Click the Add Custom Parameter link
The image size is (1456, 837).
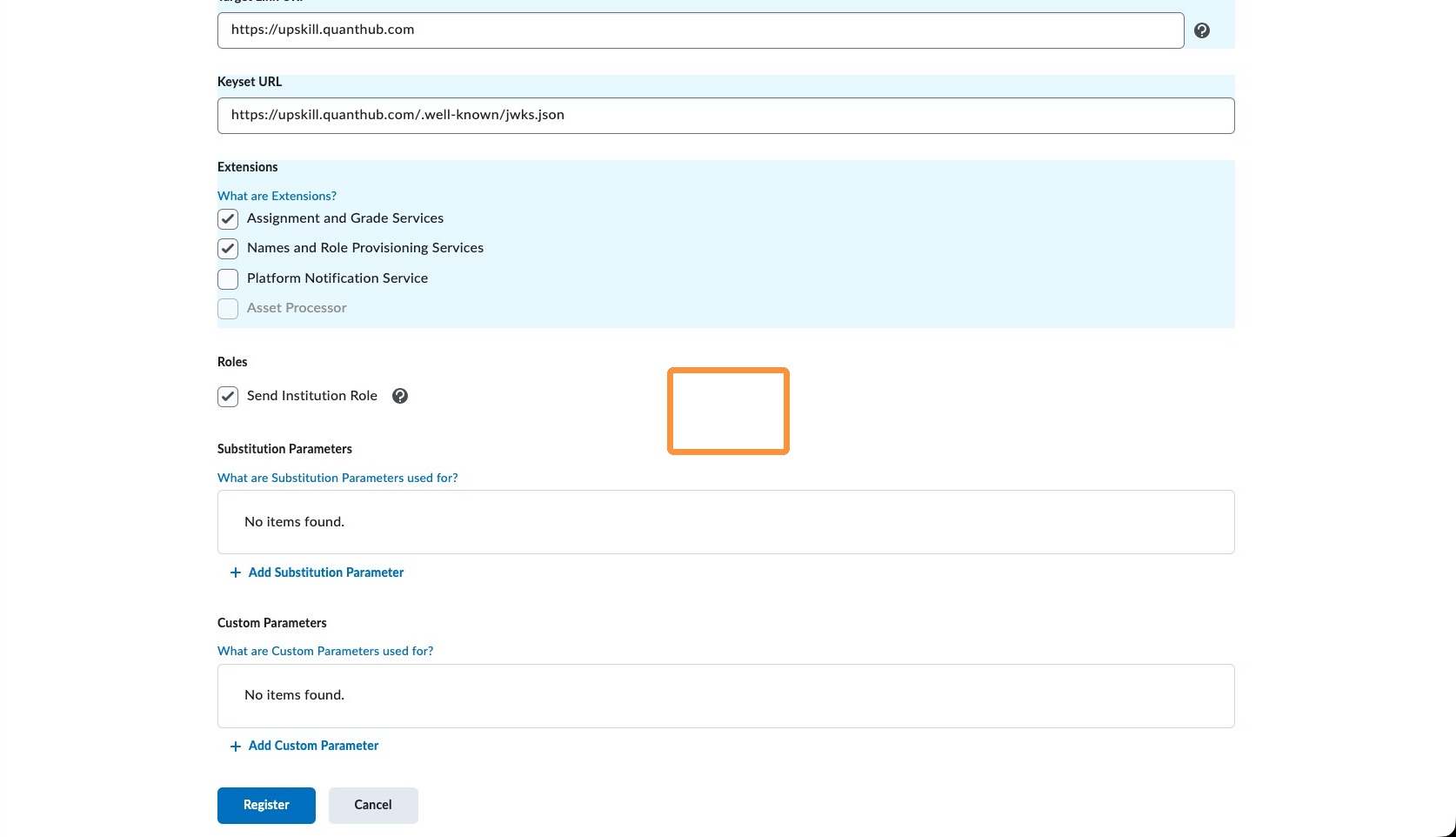(x=314, y=746)
